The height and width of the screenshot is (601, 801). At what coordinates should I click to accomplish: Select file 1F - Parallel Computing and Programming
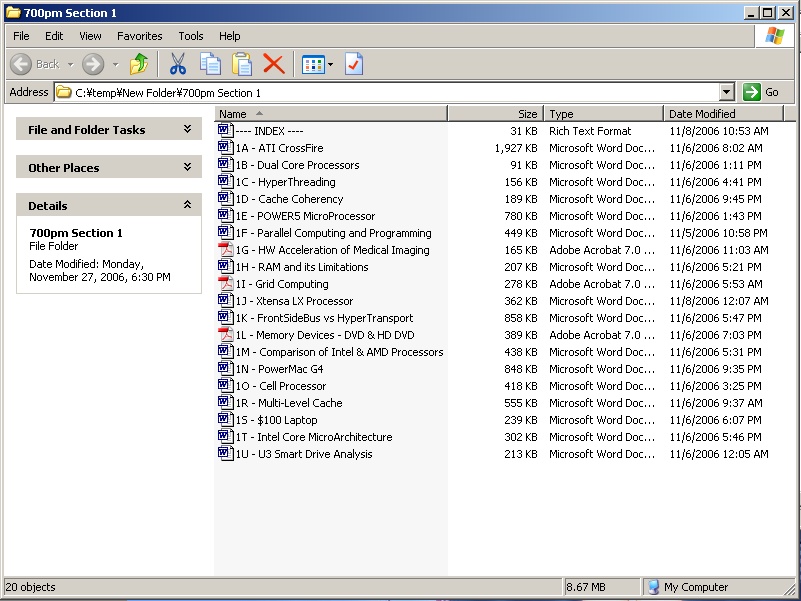point(333,233)
